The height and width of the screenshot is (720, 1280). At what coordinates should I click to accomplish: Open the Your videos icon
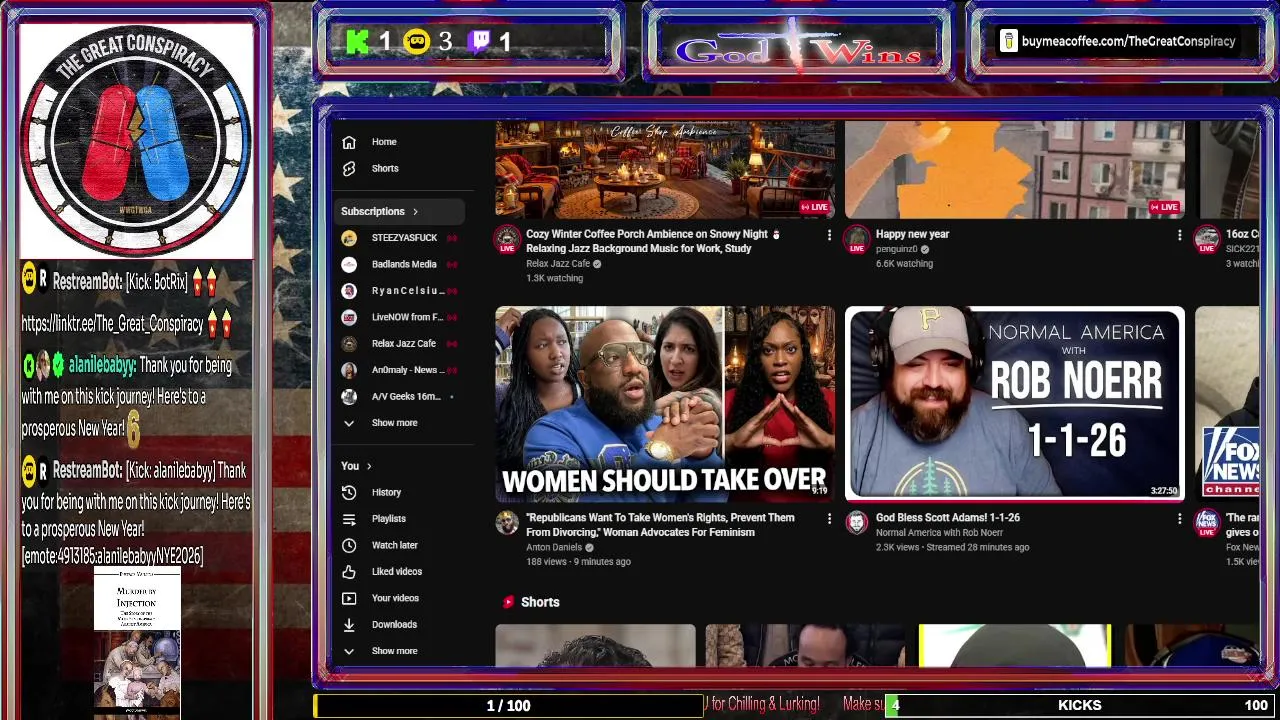[349, 598]
